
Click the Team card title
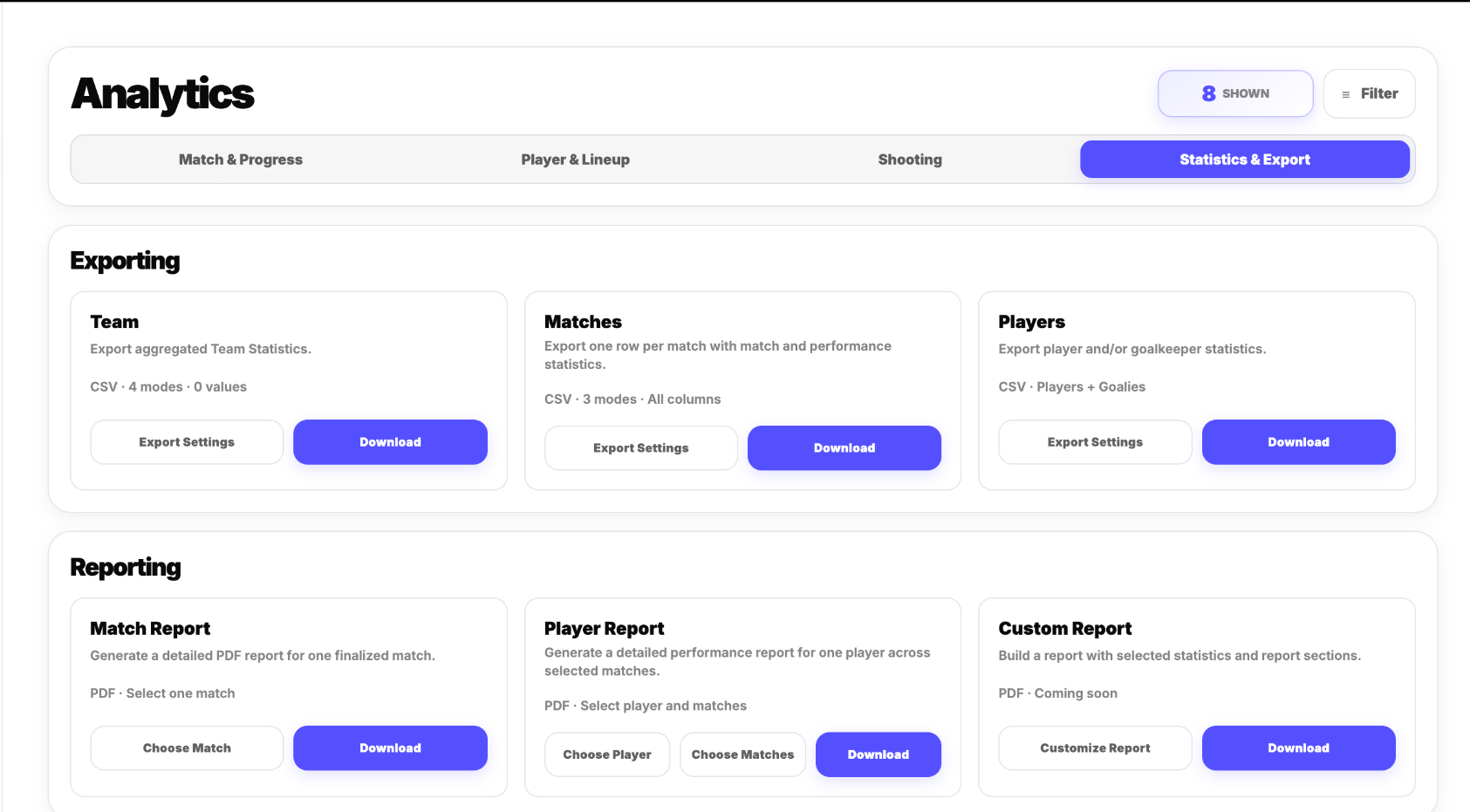(114, 322)
